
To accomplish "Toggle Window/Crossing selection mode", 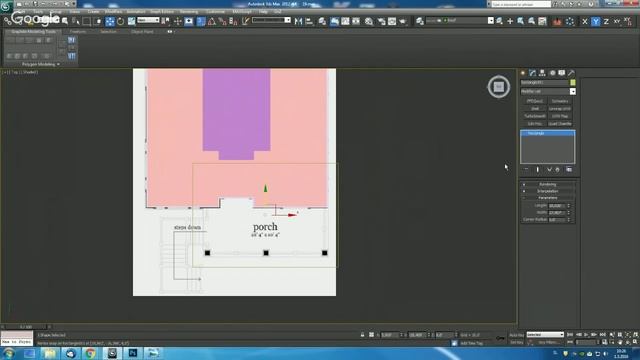I will coord(98,21).
